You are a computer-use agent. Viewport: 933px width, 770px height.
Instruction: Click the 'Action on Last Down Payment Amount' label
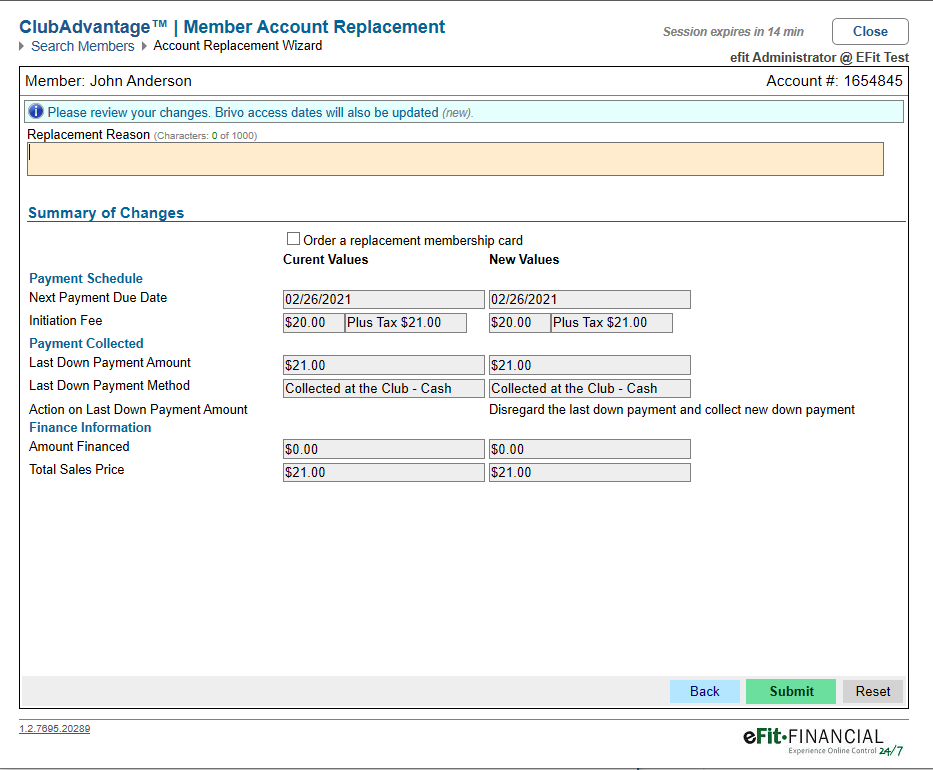(138, 409)
